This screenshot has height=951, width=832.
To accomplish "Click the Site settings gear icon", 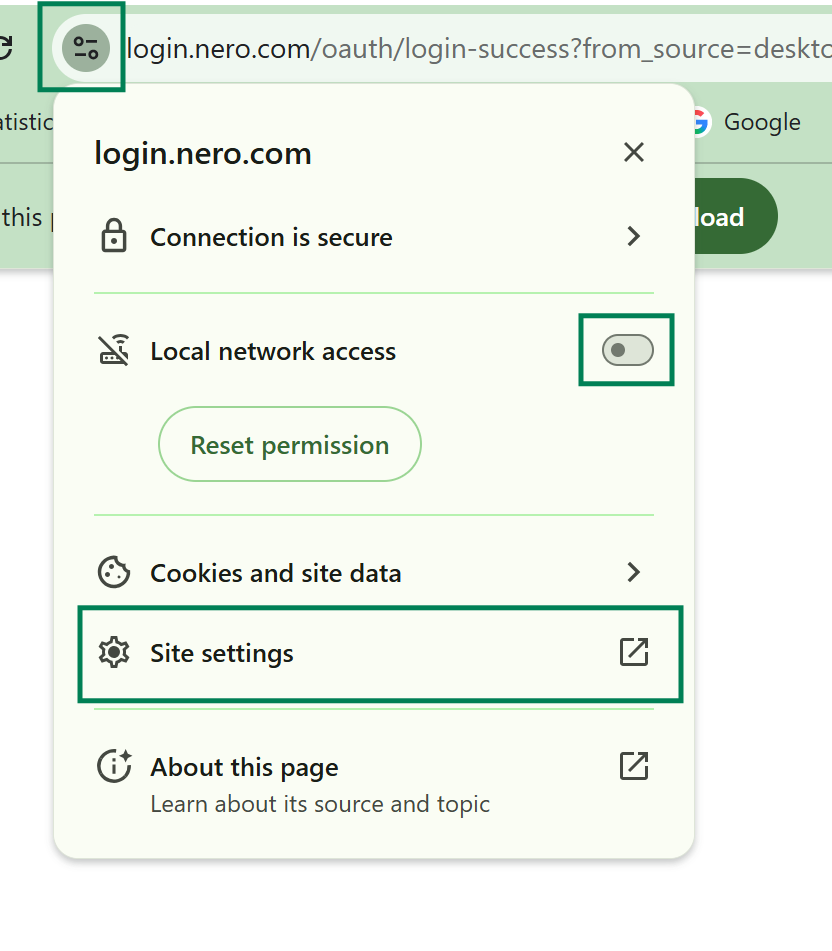I will point(114,653).
